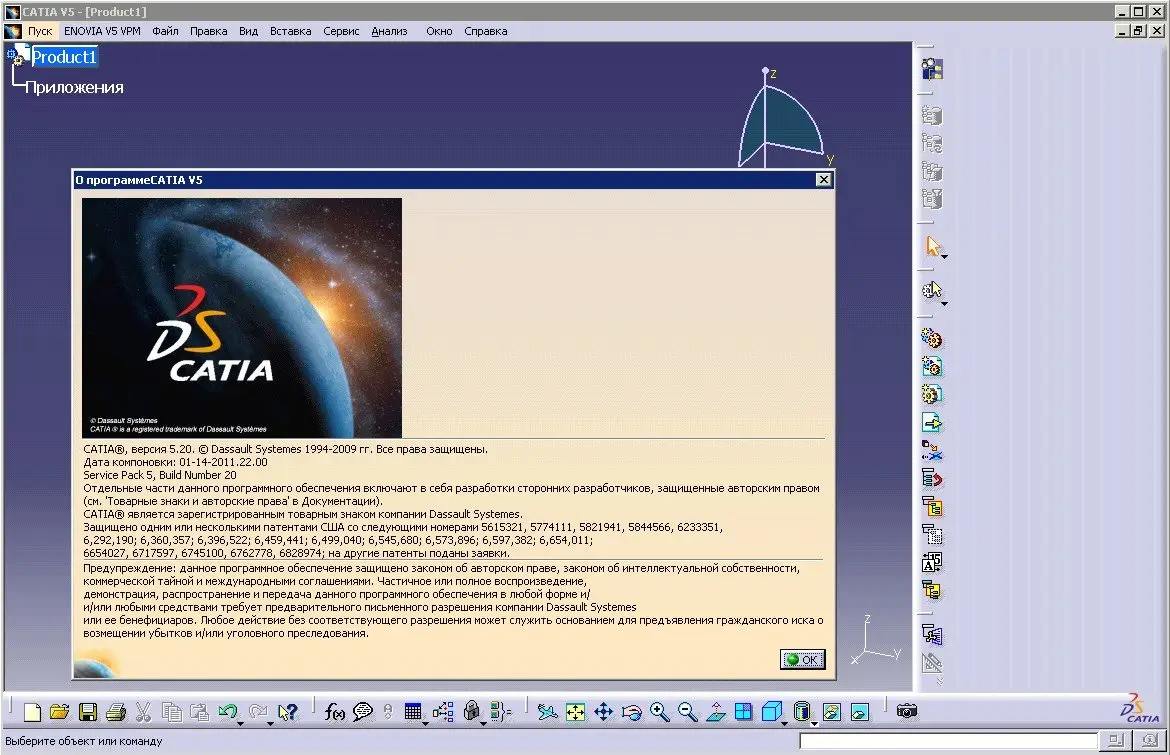This screenshot has width=1170, height=755.
Task: Print using the printer icon
Action: 116,712
